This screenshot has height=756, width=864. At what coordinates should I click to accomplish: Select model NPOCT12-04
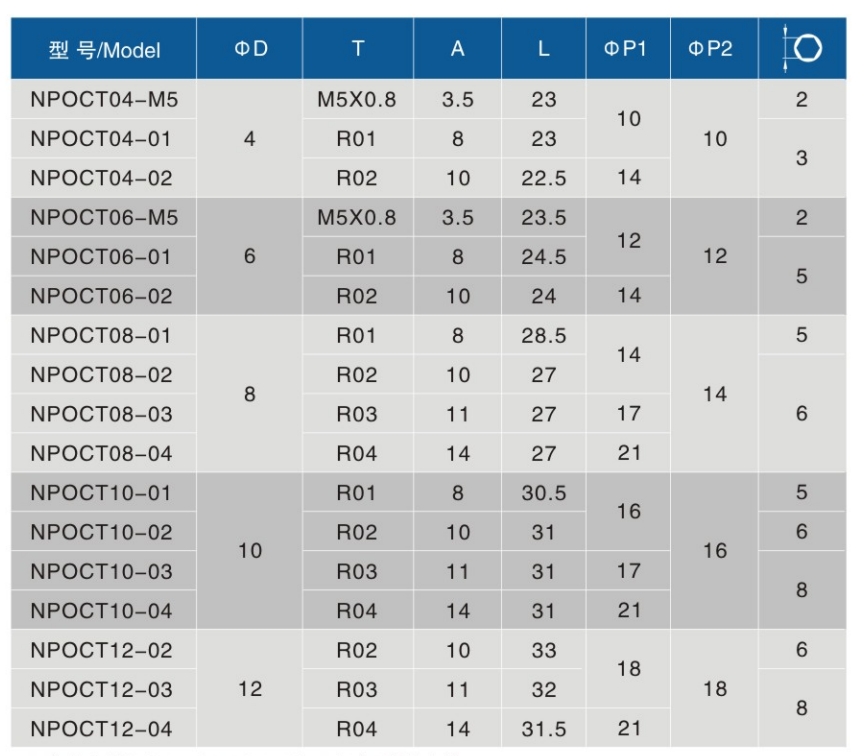tap(102, 729)
